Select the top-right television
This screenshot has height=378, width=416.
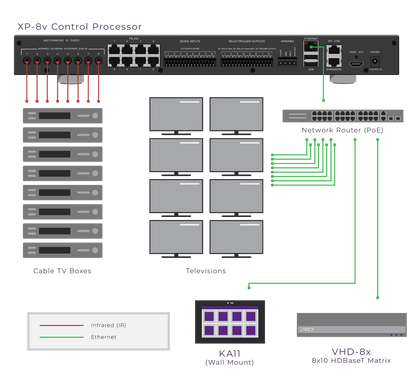click(236, 116)
